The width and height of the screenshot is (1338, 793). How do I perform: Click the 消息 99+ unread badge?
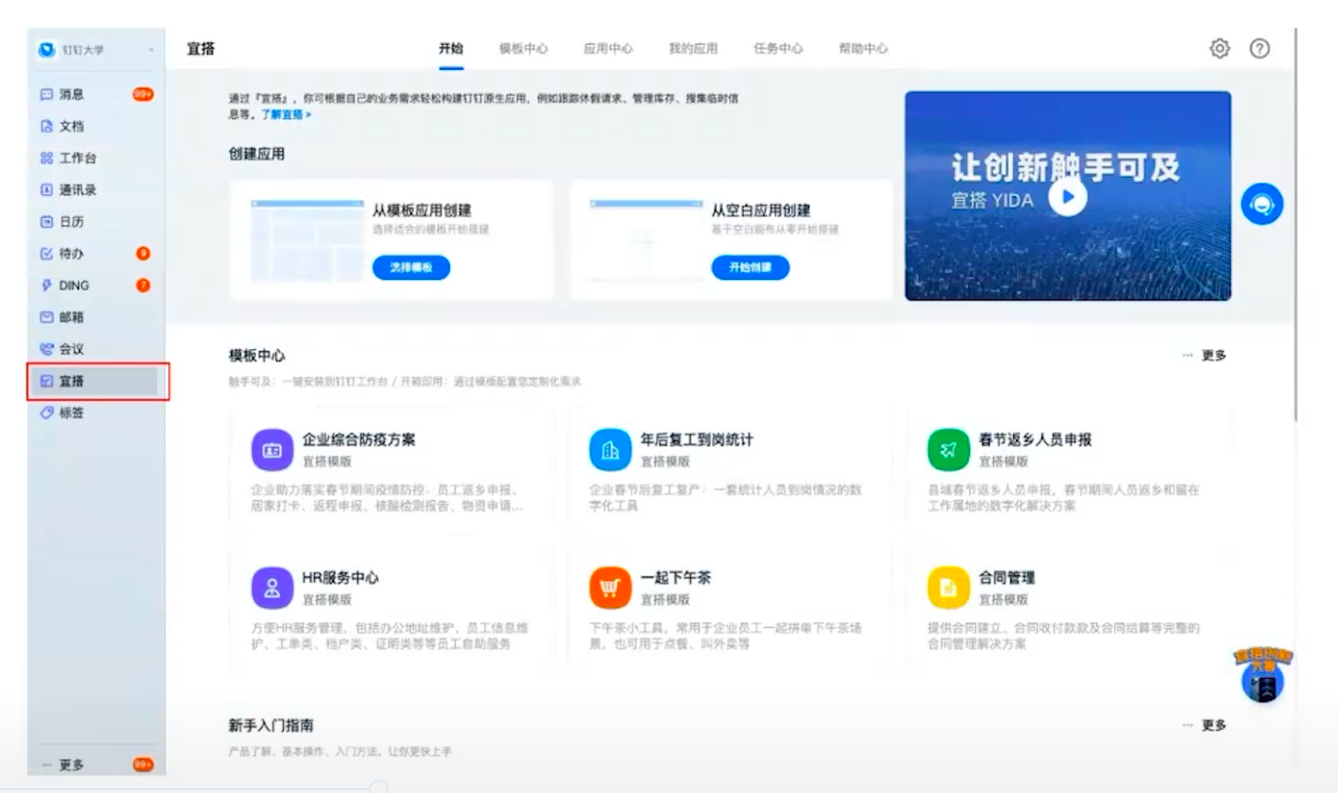(143, 94)
